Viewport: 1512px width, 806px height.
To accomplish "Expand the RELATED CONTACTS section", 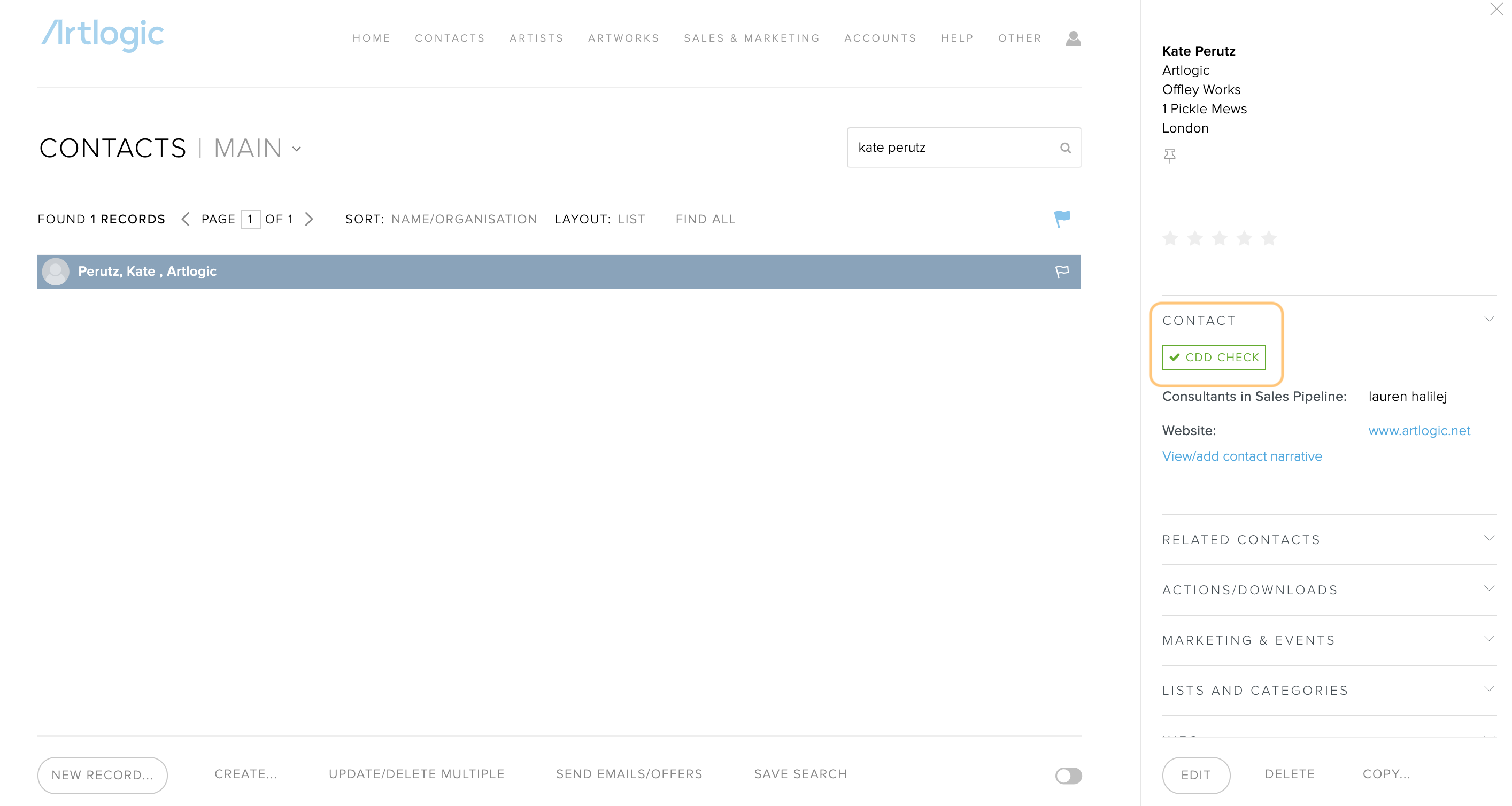I will tap(1489, 538).
